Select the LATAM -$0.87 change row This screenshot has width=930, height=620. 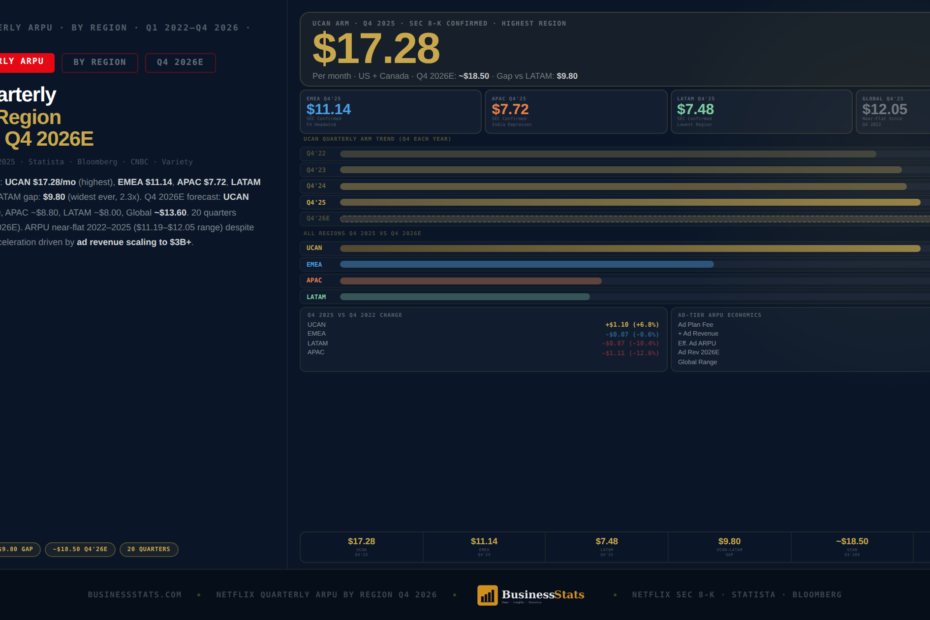483,344
